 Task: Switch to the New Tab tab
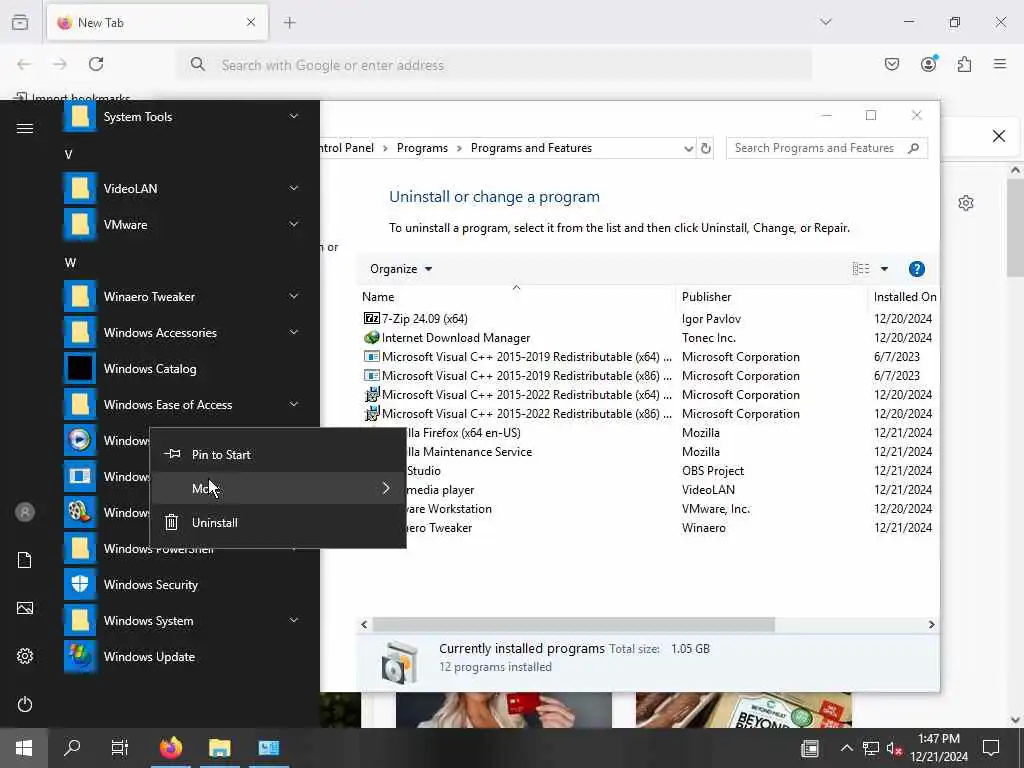pyautogui.click(x=157, y=22)
